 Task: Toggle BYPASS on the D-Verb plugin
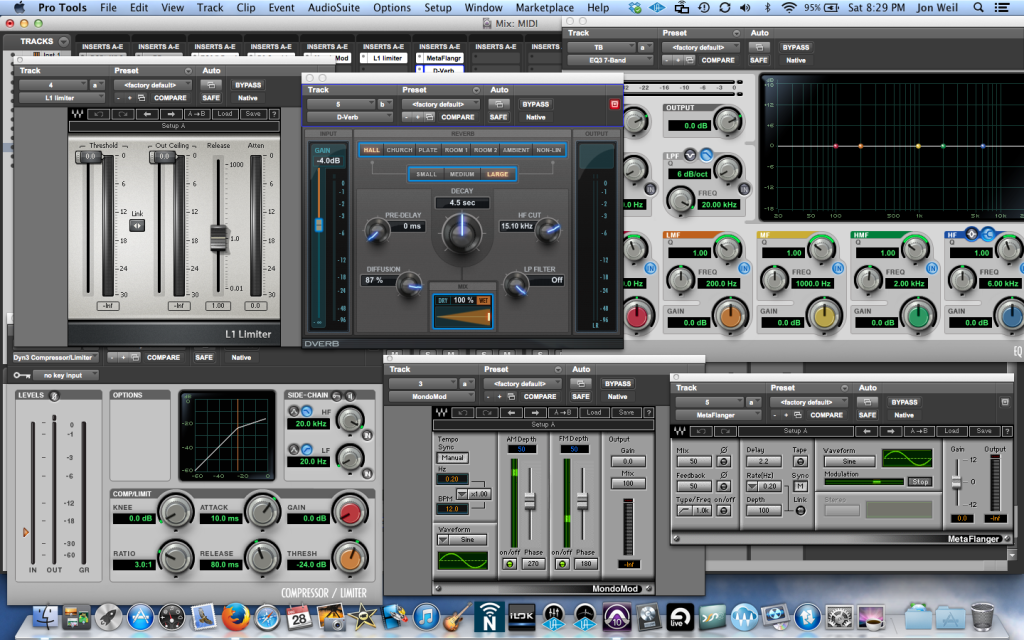536,104
